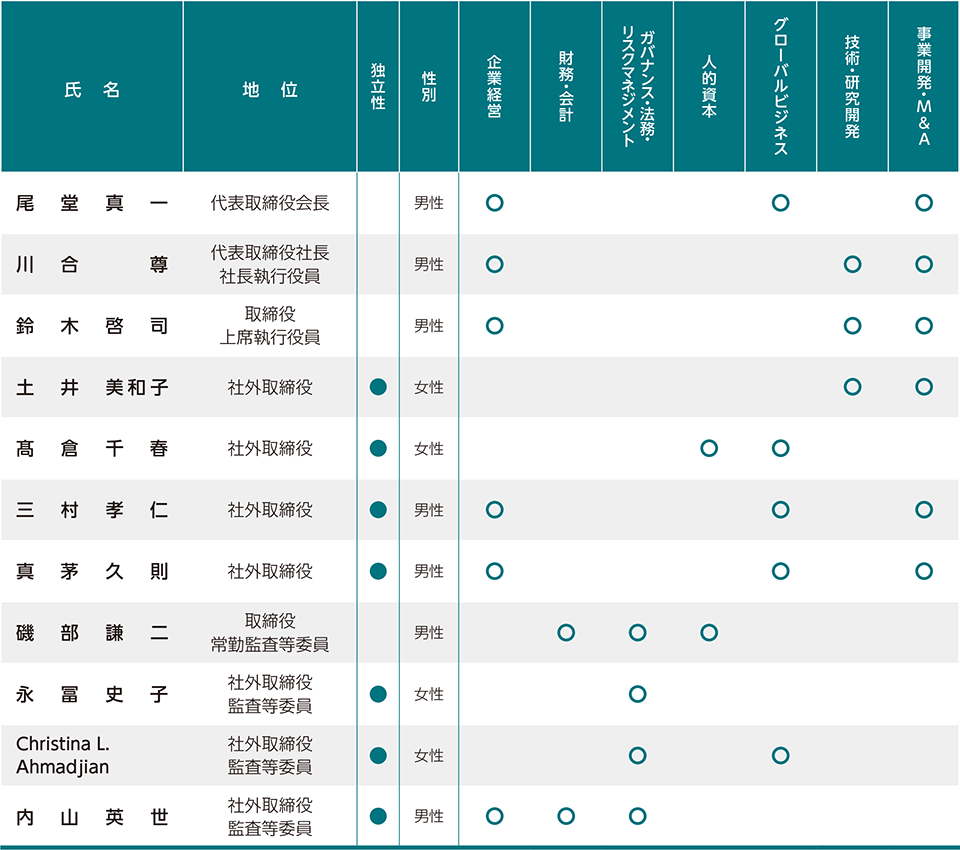
Task: Click the 財務・会計 column header
Action: 566,86
